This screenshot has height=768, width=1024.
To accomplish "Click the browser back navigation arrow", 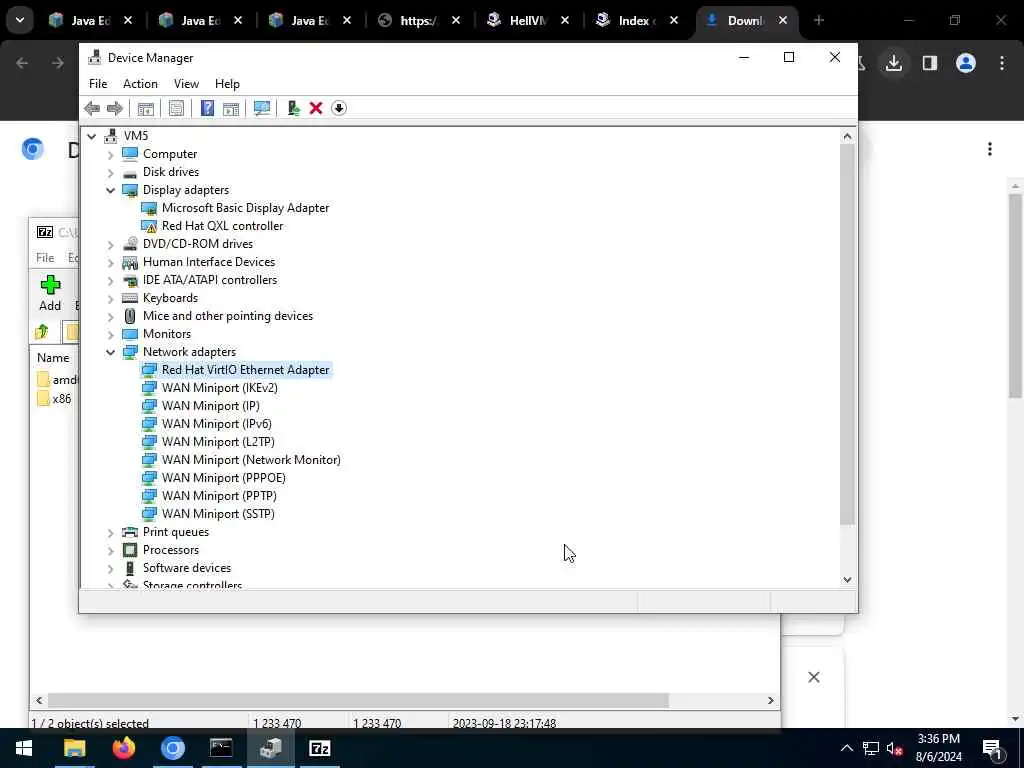I will [22, 63].
